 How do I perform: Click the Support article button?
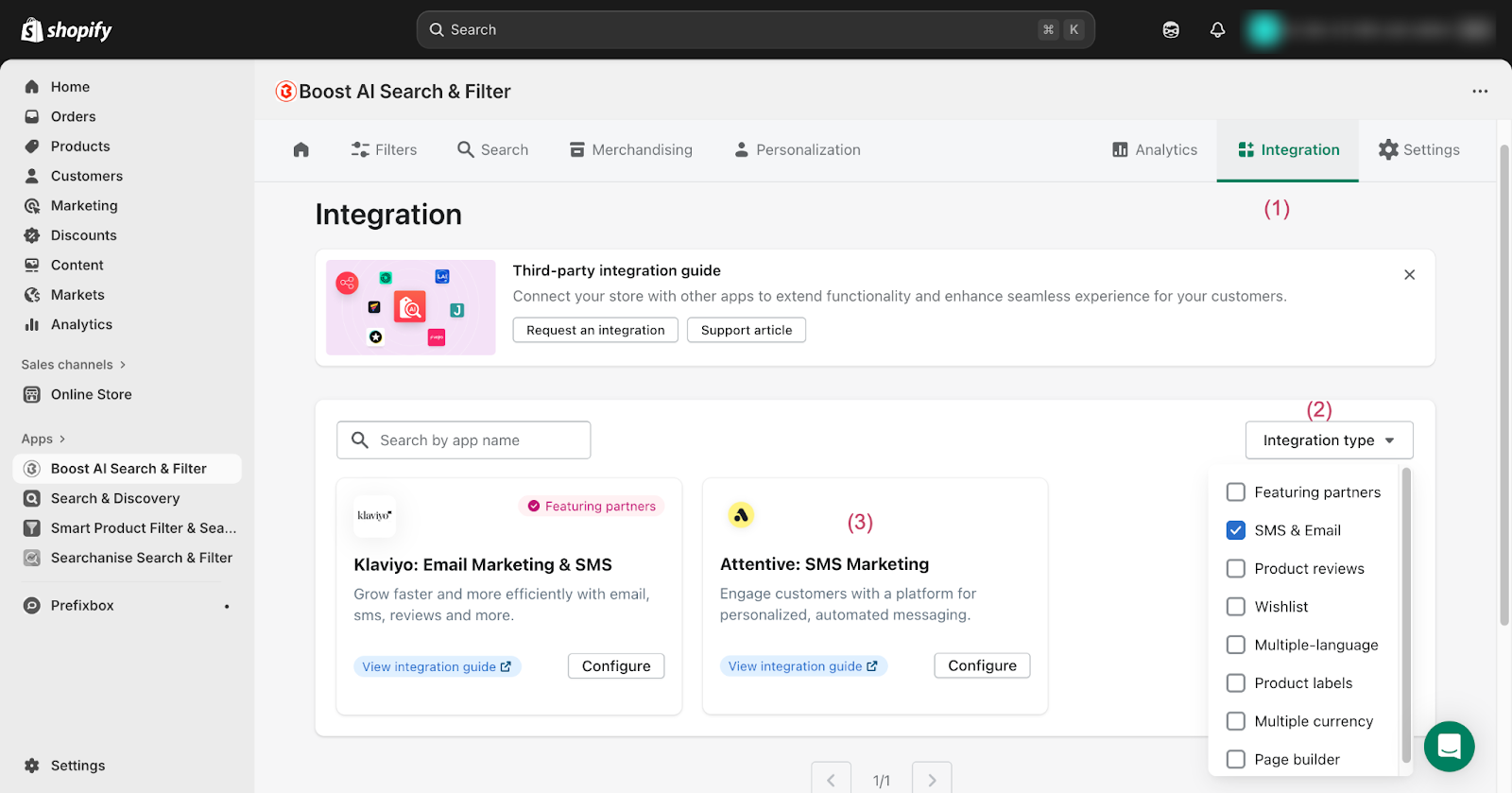click(x=747, y=330)
